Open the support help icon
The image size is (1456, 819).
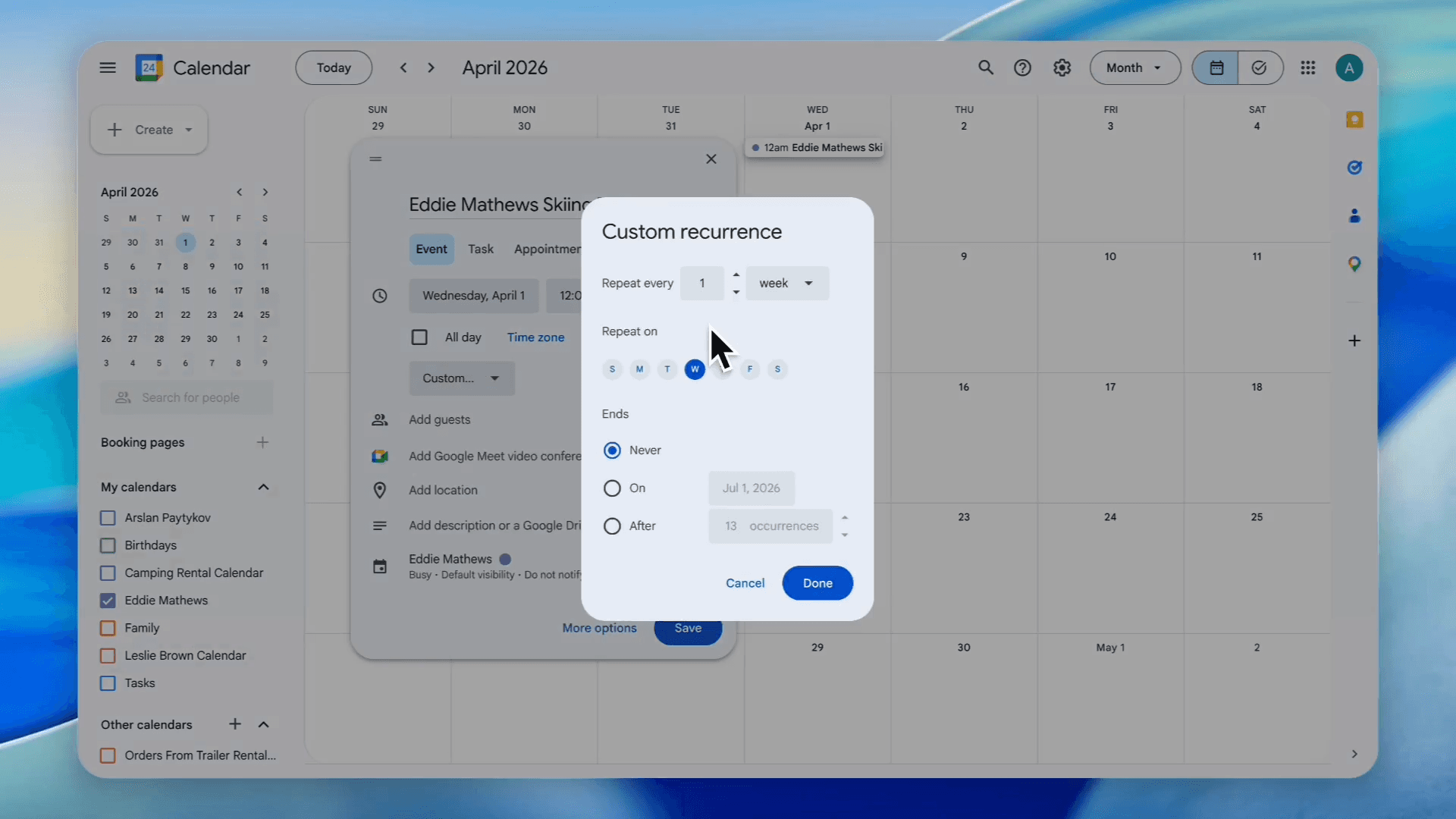(1022, 68)
